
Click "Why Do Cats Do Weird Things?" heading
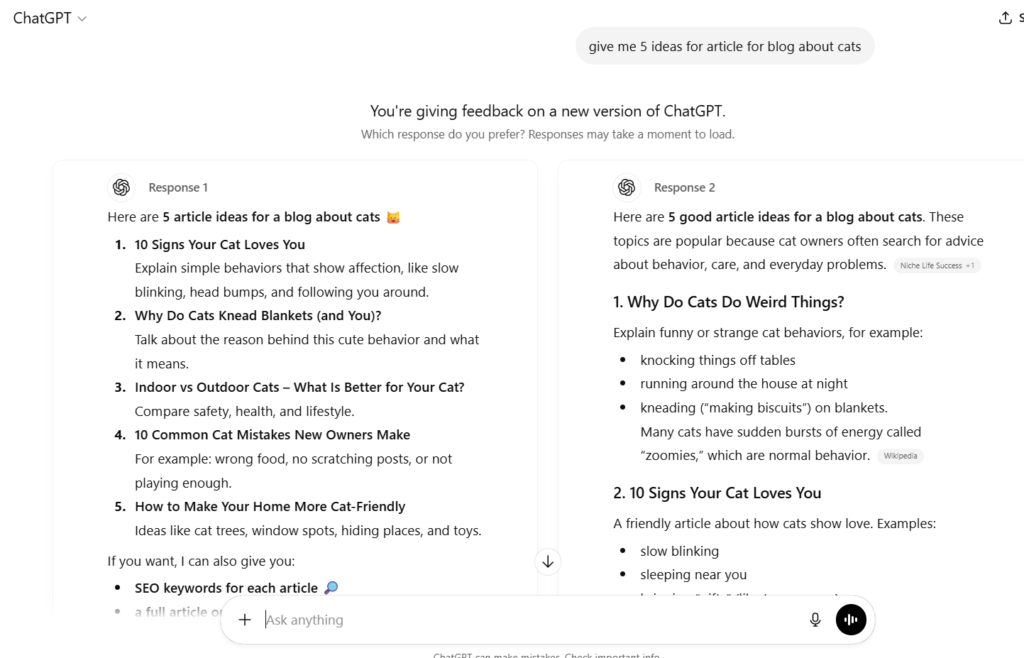[728, 302]
